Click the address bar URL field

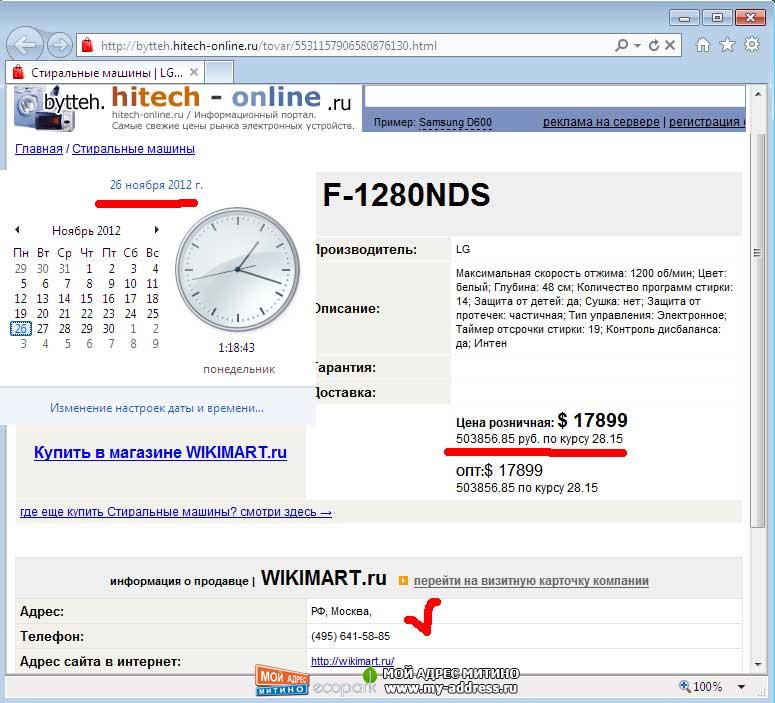pyautogui.click(x=350, y=45)
